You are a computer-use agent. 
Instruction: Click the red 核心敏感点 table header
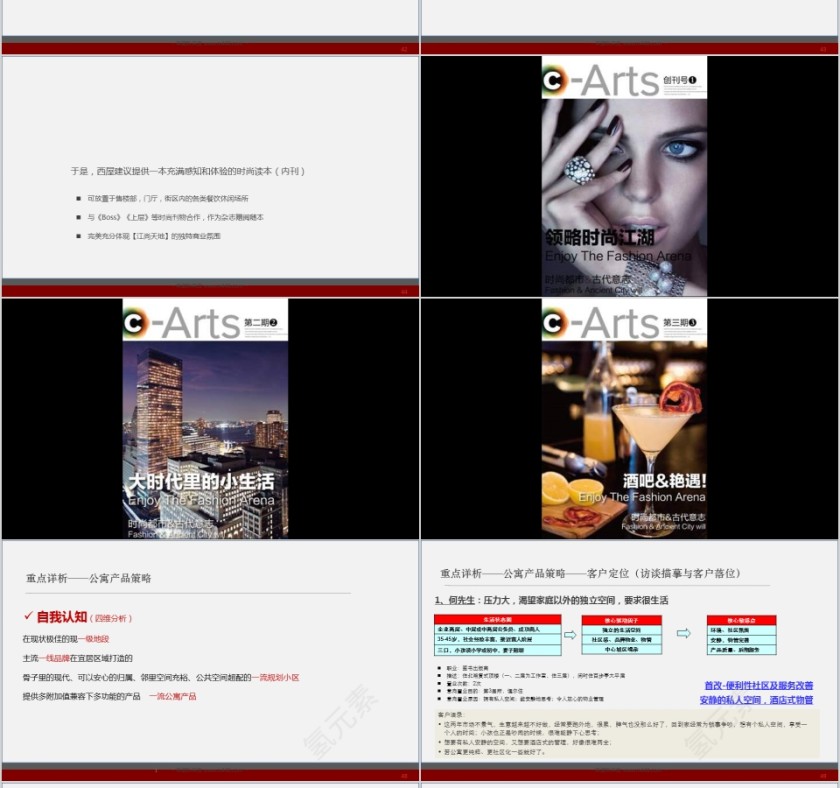[x=741, y=620]
